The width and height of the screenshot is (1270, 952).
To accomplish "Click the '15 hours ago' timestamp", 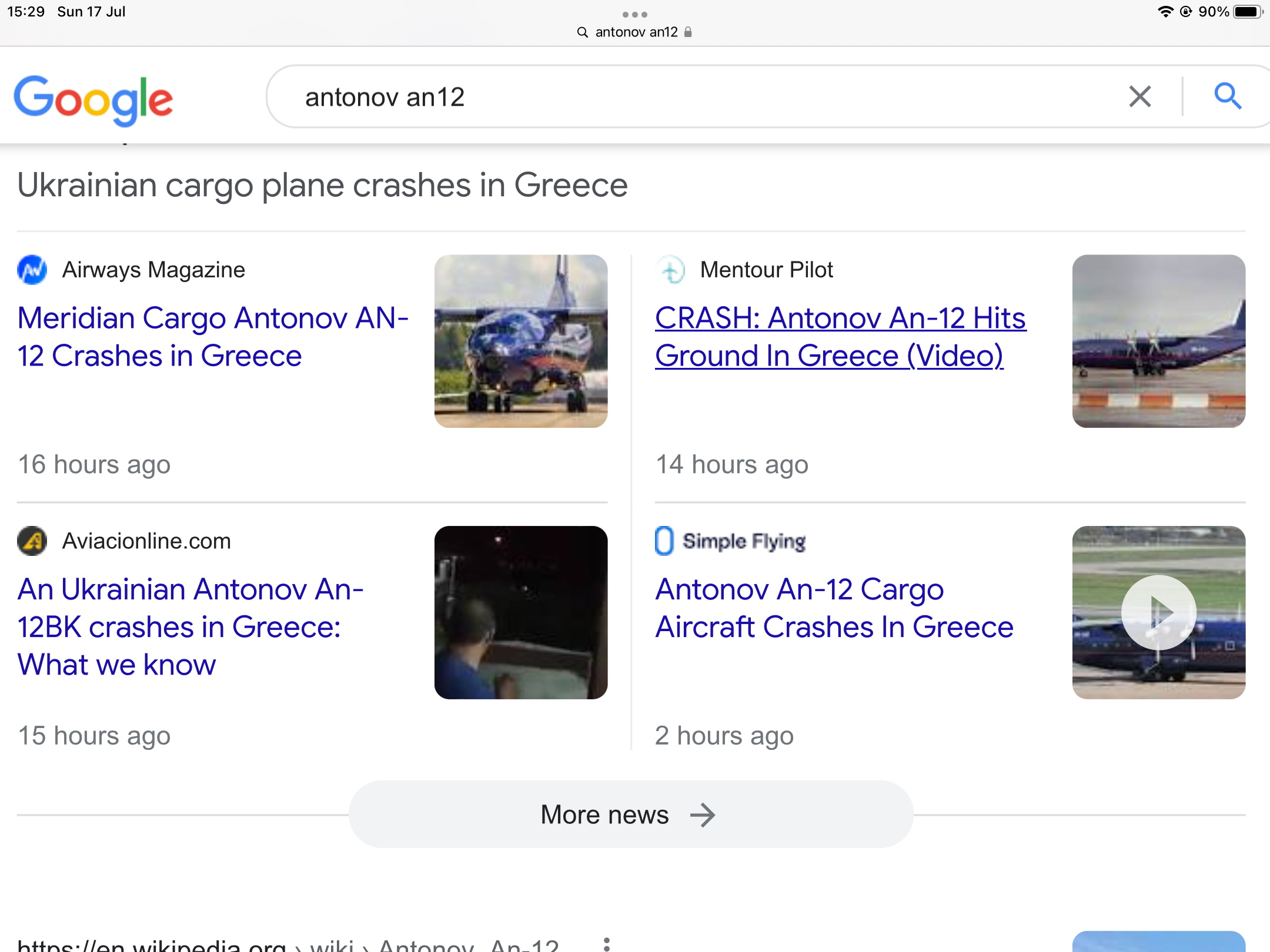I will coord(94,736).
